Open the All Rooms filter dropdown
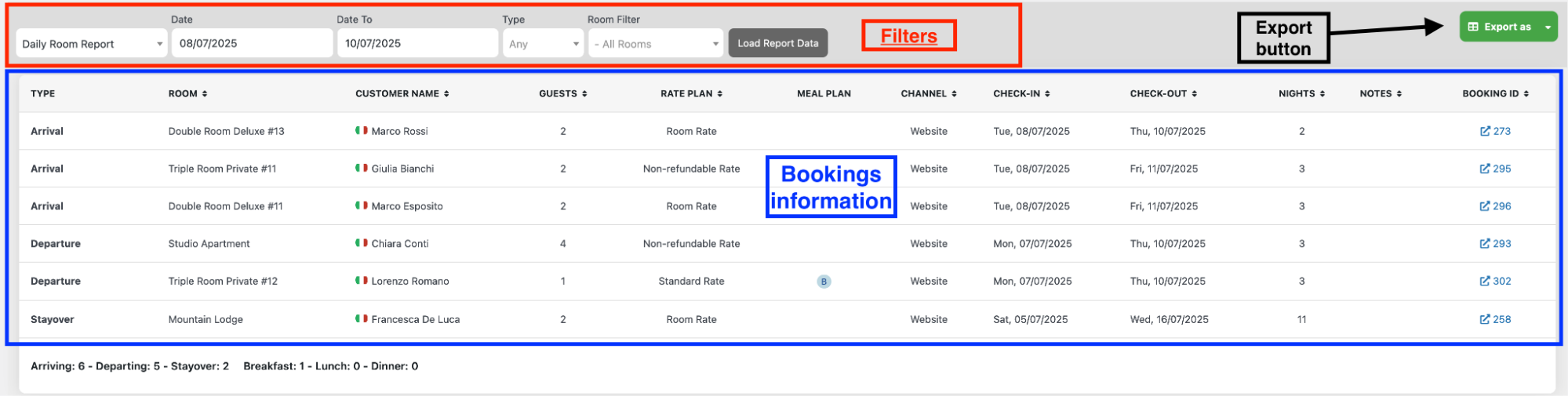 (x=656, y=44)
